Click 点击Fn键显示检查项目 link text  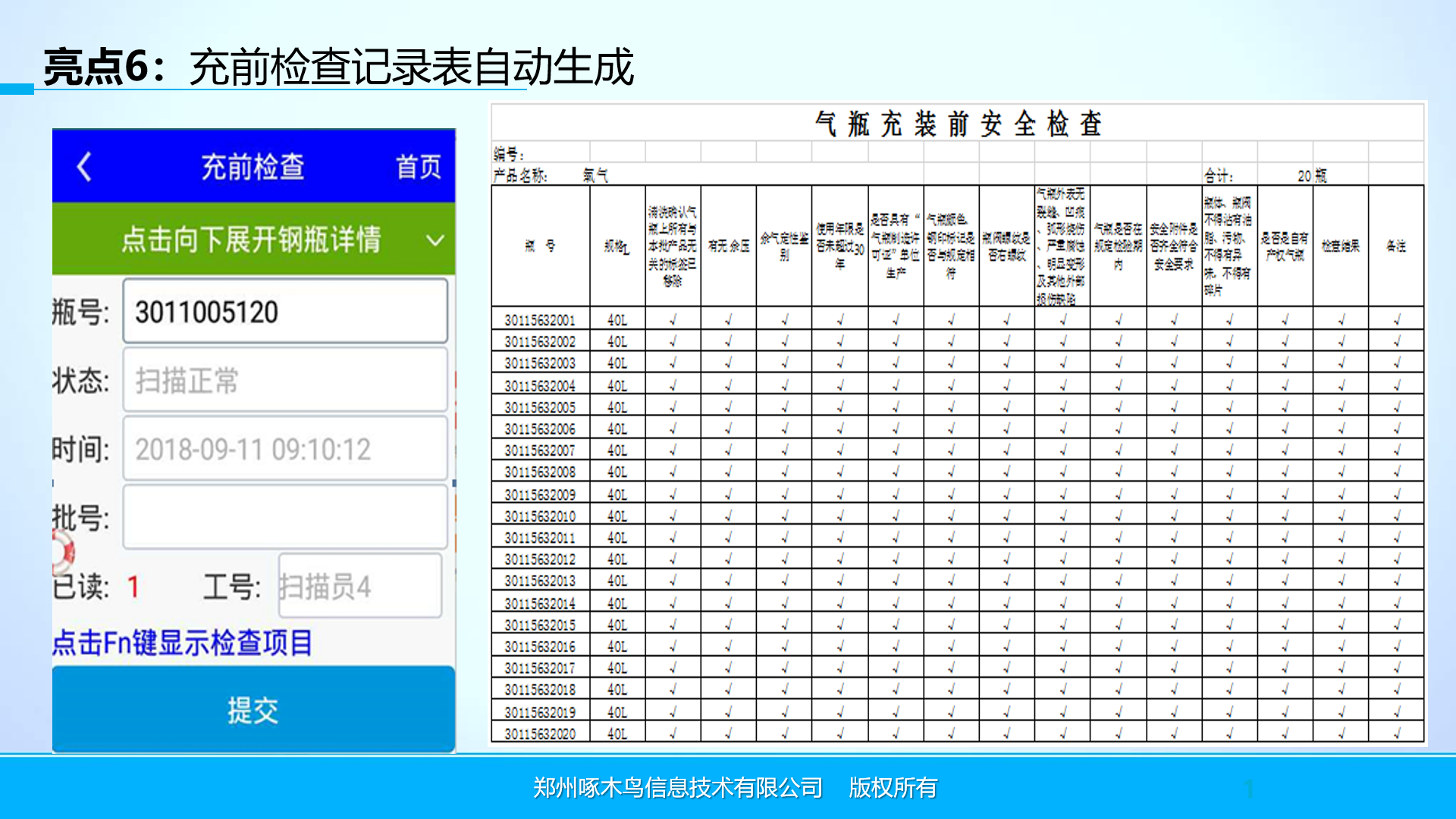tap(182, 643)
